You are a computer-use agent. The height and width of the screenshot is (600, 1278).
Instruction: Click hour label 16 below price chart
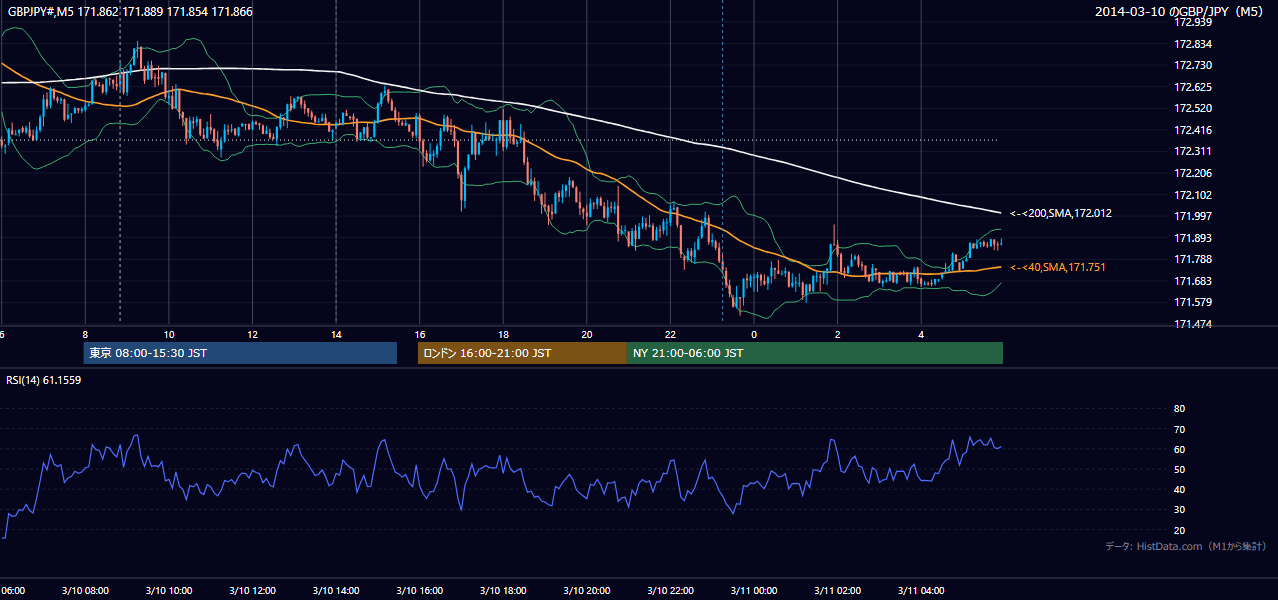pos(420,334)
